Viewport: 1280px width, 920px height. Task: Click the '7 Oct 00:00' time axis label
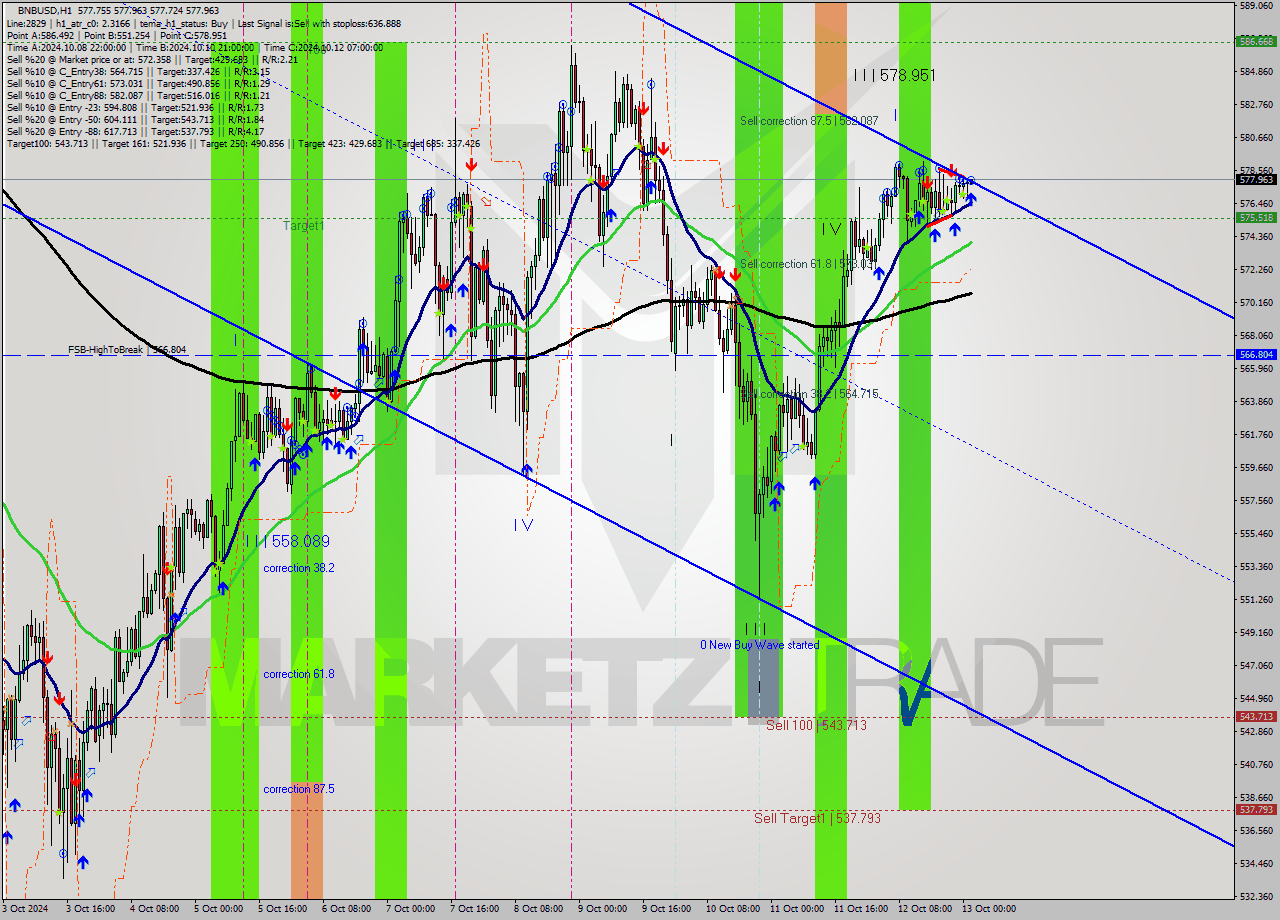[x=410, y=909]
